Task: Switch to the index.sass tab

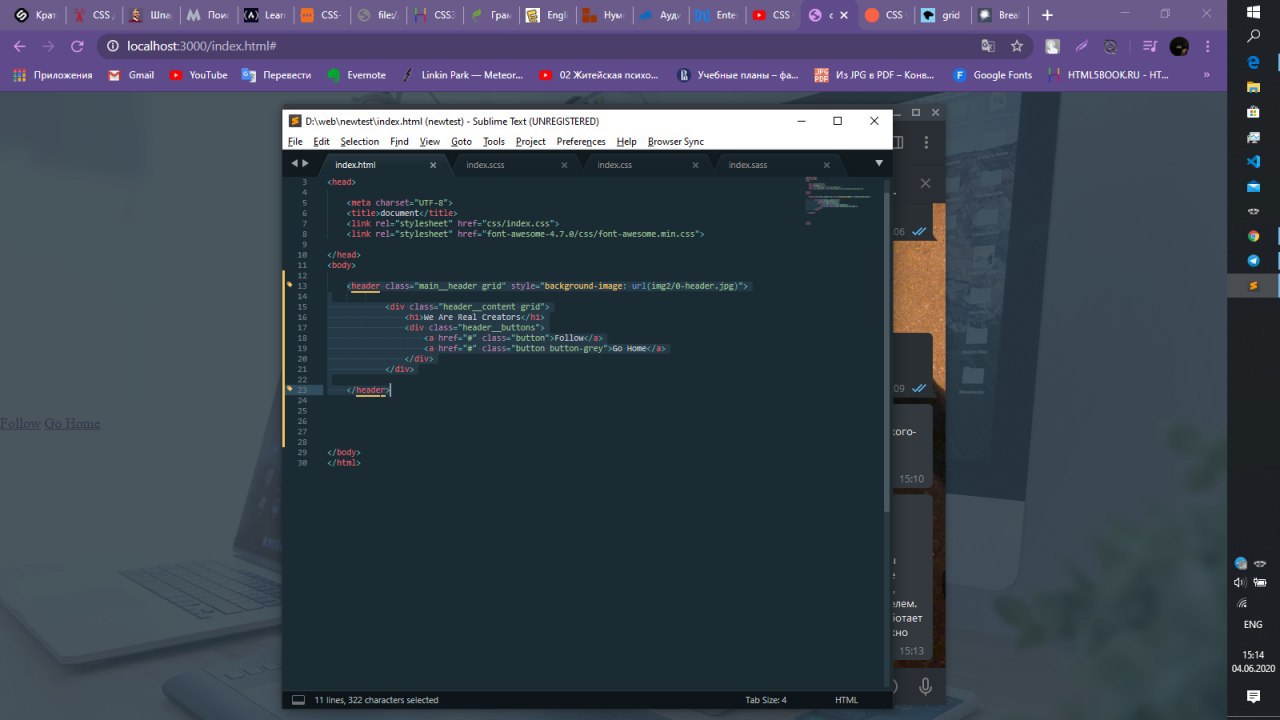Action: (x=748, y=164)
